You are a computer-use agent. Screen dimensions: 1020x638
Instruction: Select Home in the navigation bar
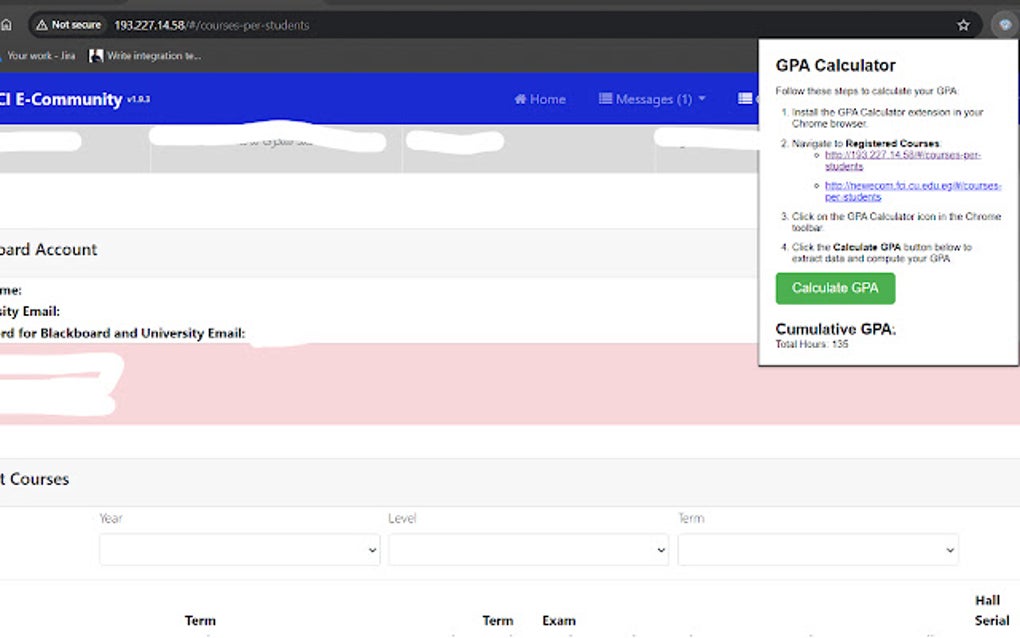(540, 99)
